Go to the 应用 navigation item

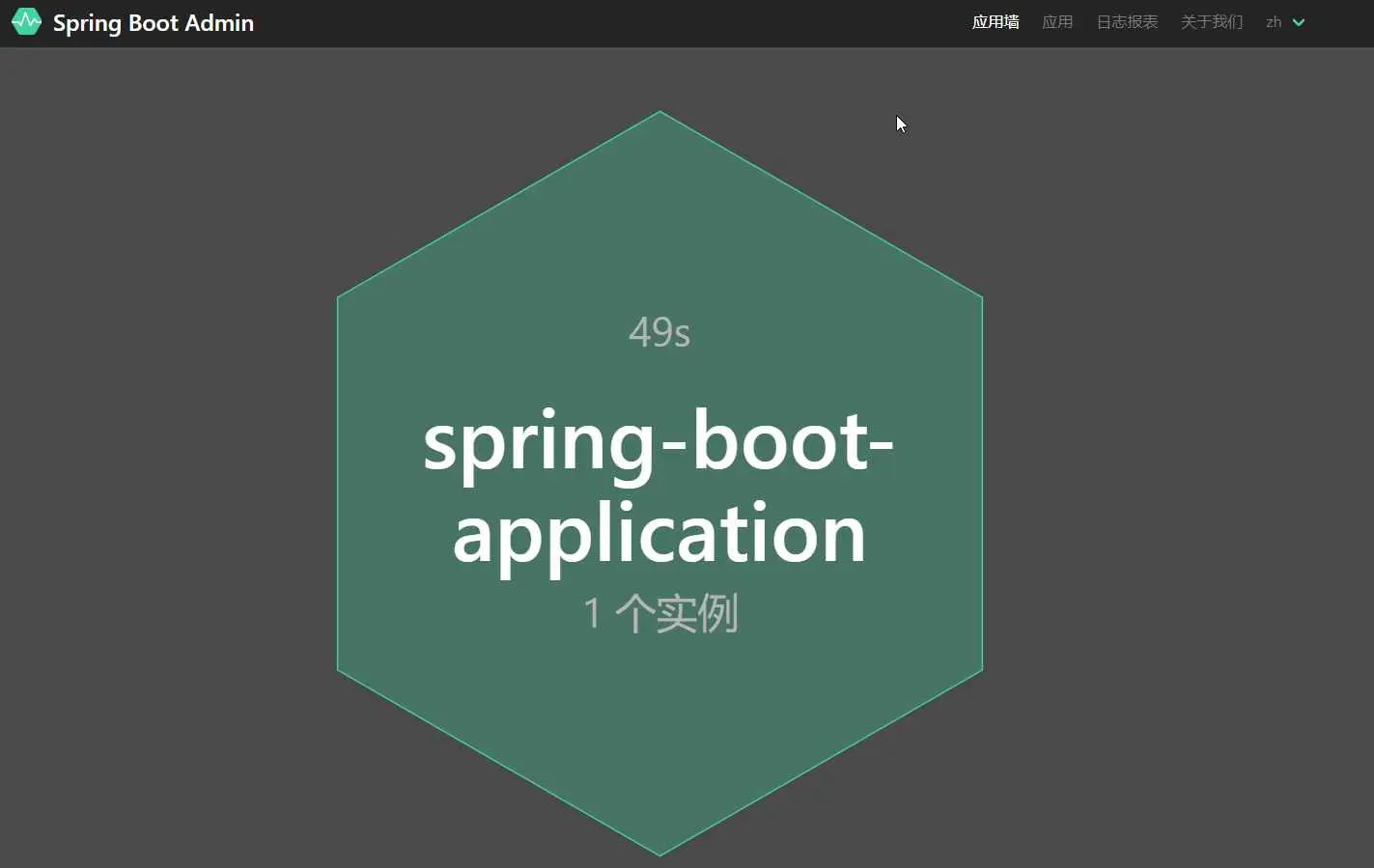(1057, 22)
